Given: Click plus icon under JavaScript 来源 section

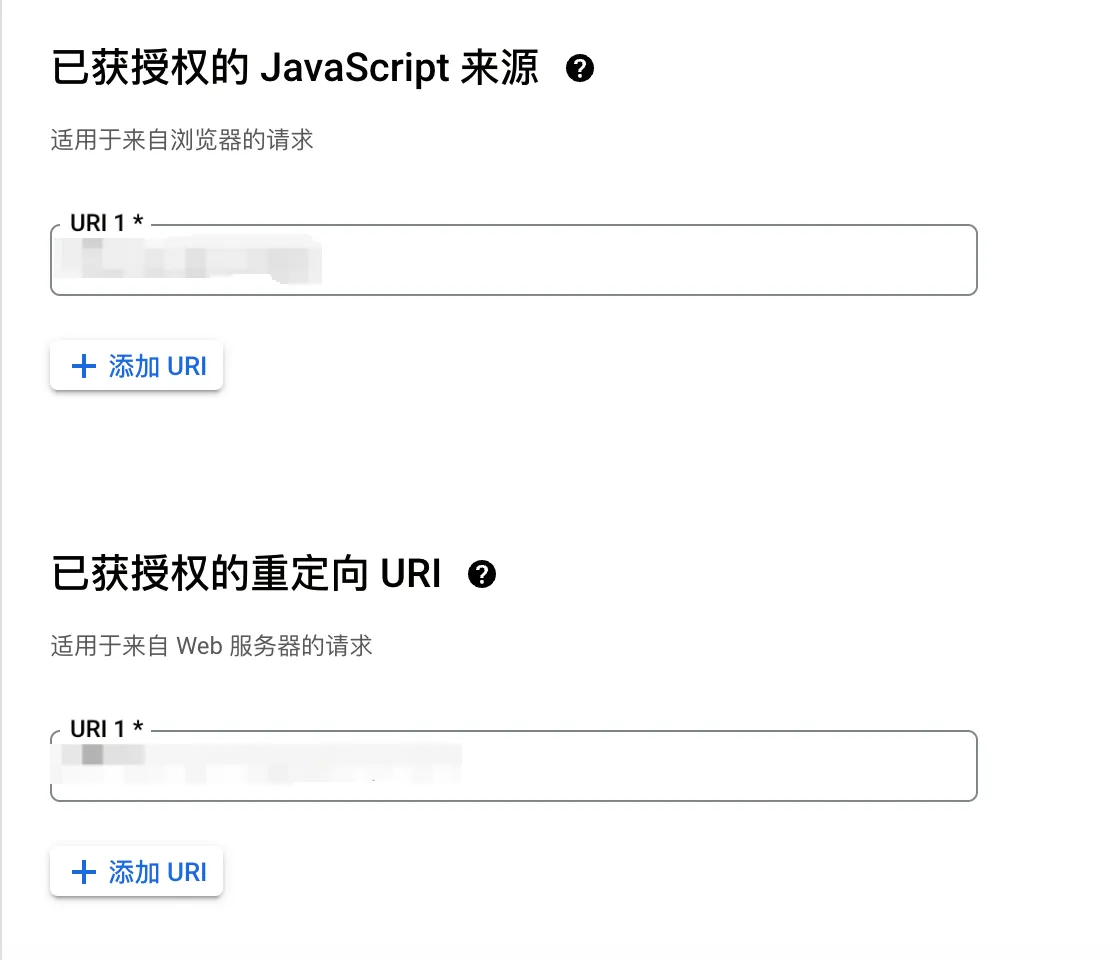Looking at the screenshot, I should point(84,366).
